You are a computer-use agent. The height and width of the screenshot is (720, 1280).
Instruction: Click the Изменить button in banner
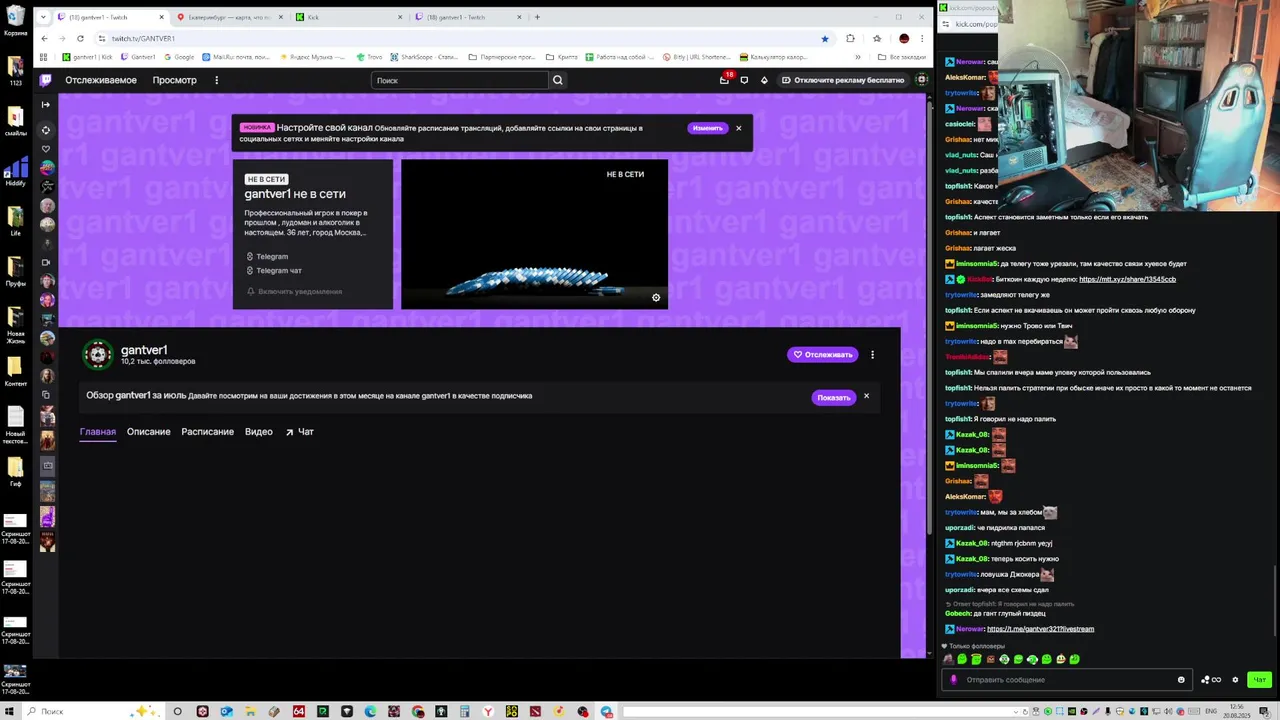pos(708,128)
